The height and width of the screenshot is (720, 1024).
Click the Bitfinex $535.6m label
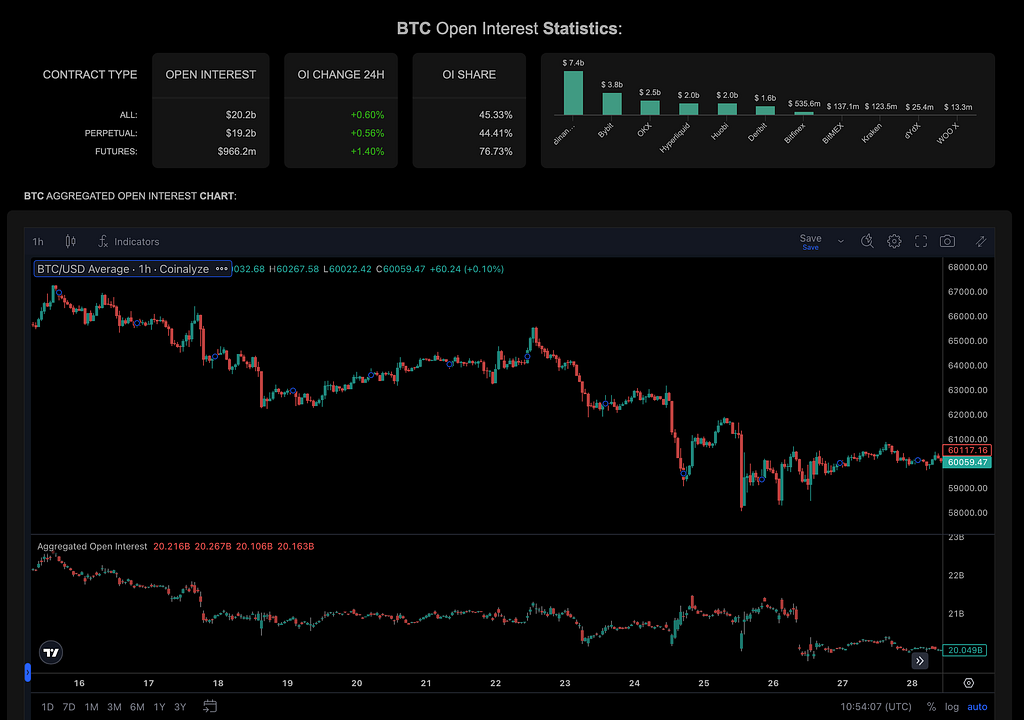pos(804,103)
